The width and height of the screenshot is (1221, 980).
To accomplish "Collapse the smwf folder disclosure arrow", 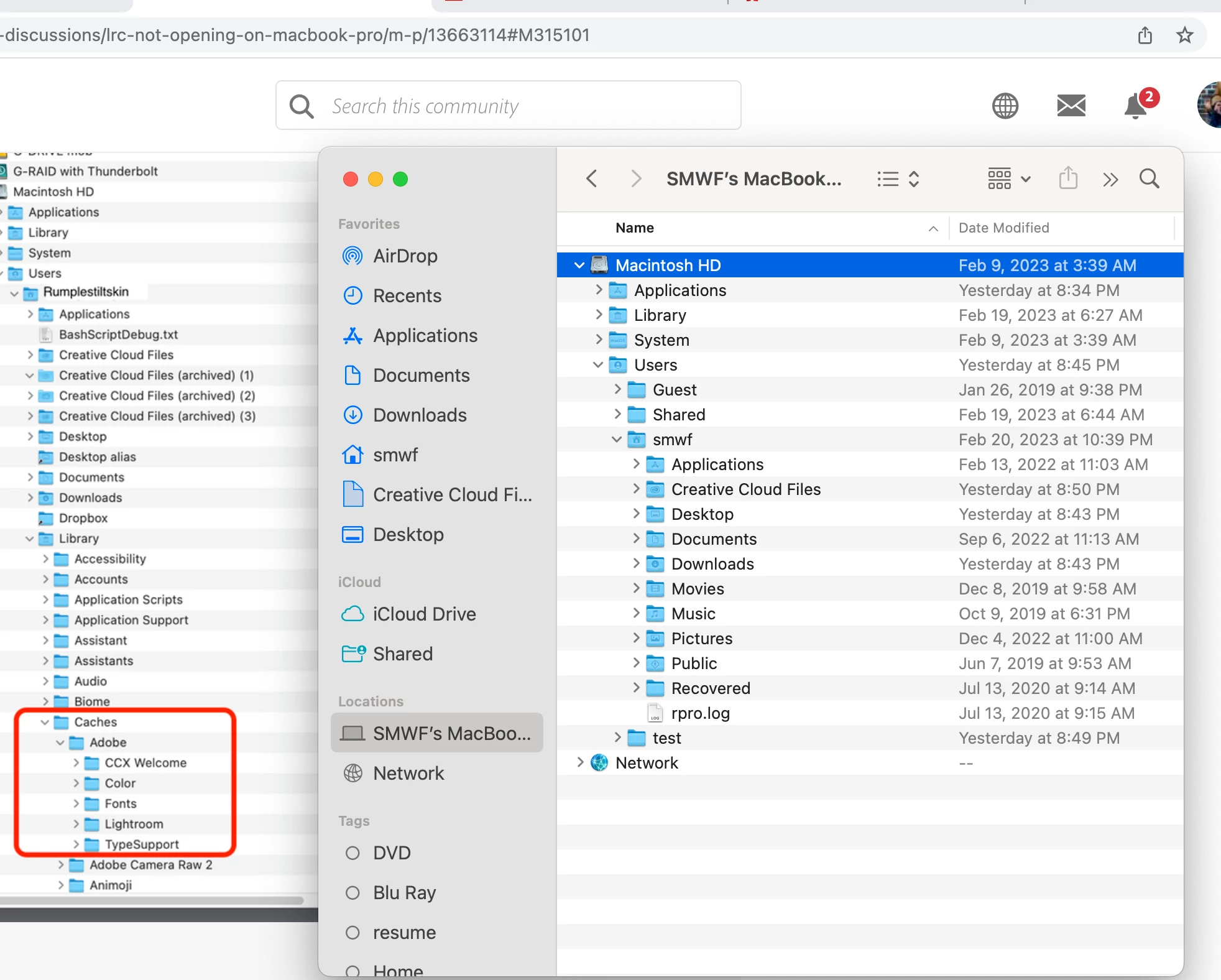I will [616, 440].
